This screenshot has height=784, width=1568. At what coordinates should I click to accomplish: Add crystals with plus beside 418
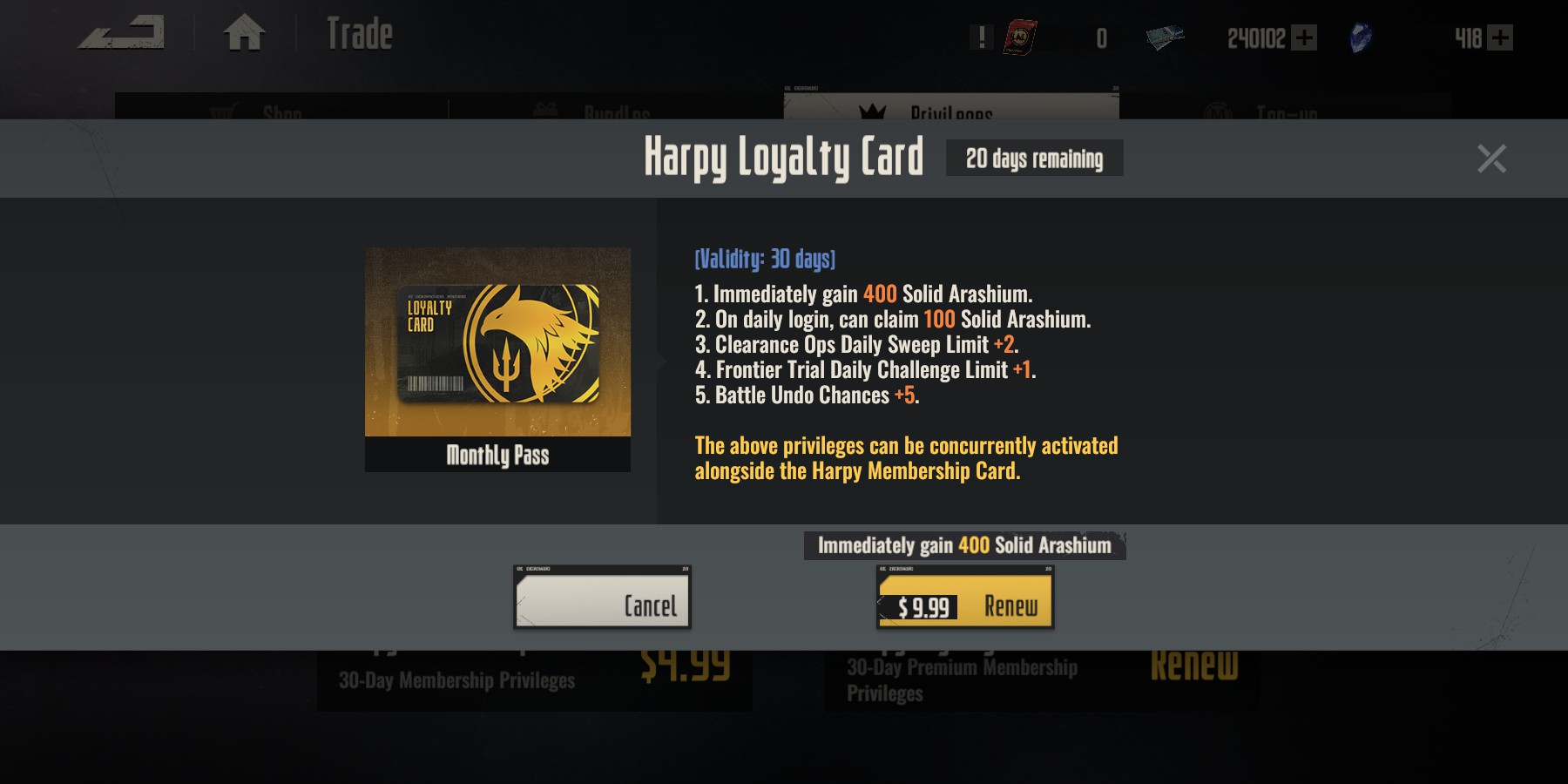pos(1500,37)
